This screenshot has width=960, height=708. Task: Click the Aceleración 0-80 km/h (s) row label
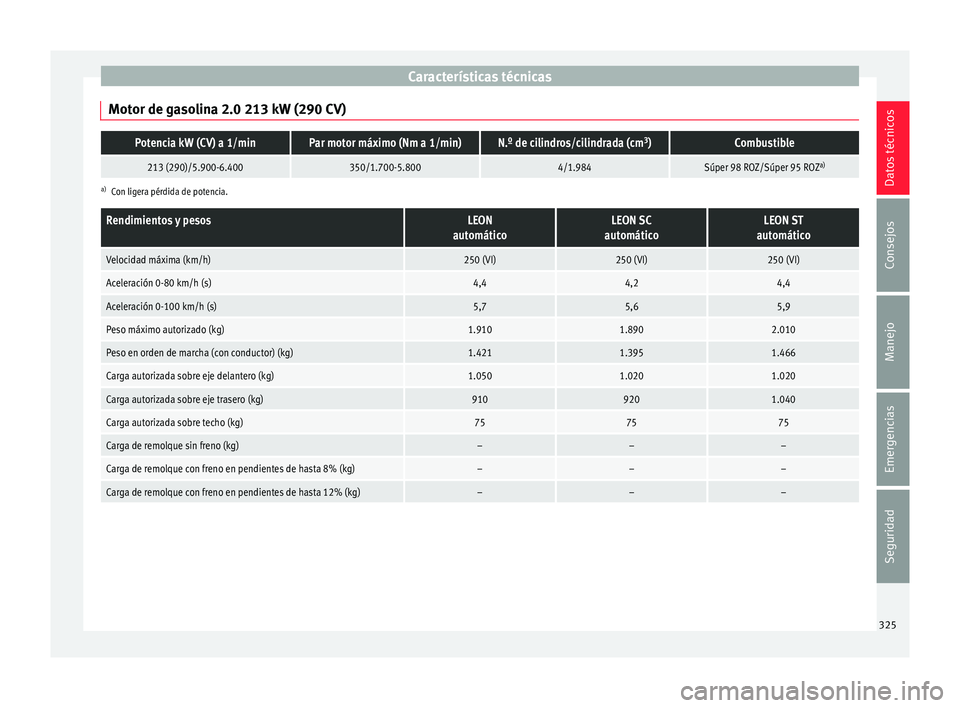coord(159,283)
